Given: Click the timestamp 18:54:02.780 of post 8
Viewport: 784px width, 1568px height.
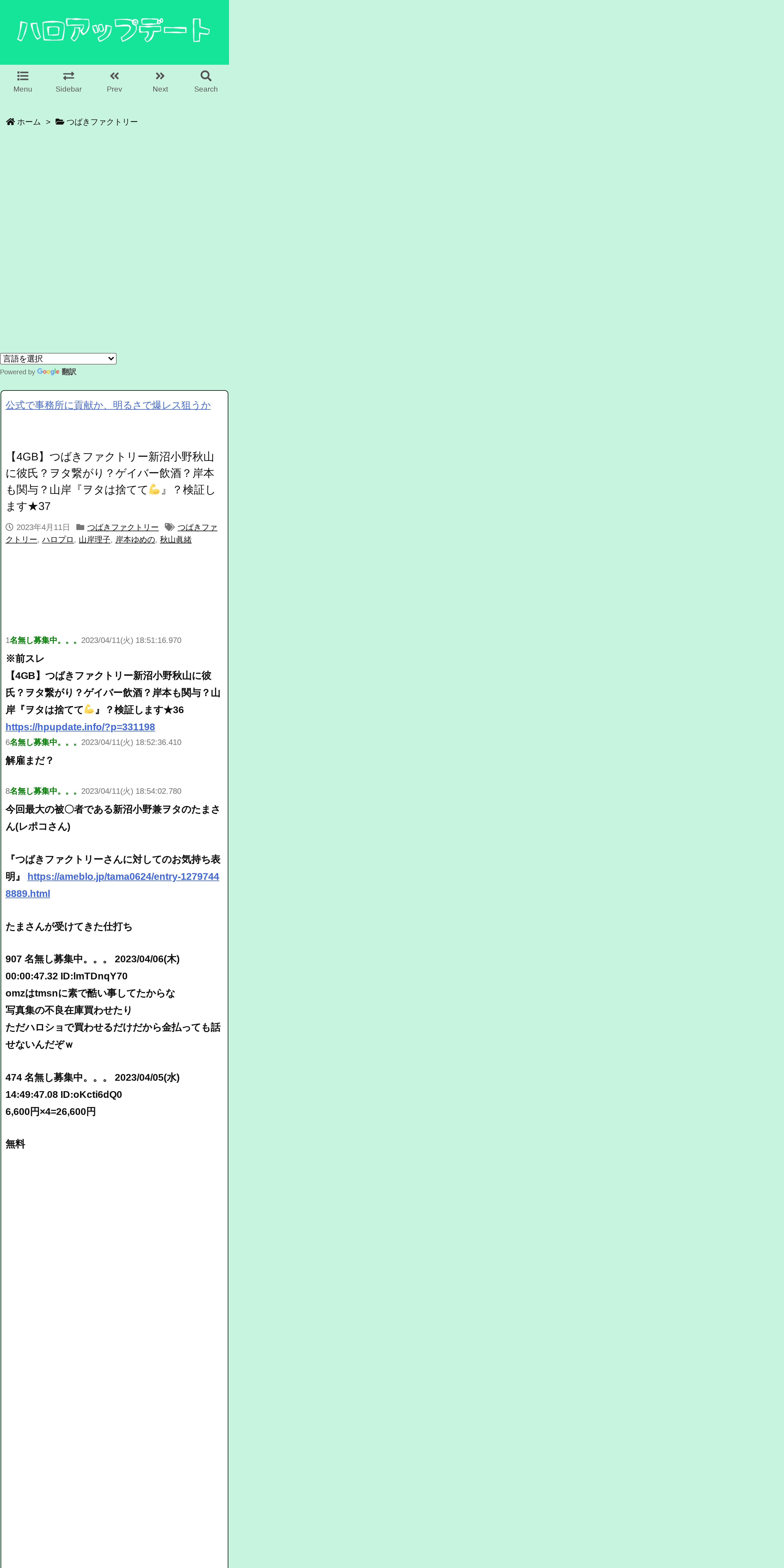Looking at the screenshot, I should tap(158, 791).
